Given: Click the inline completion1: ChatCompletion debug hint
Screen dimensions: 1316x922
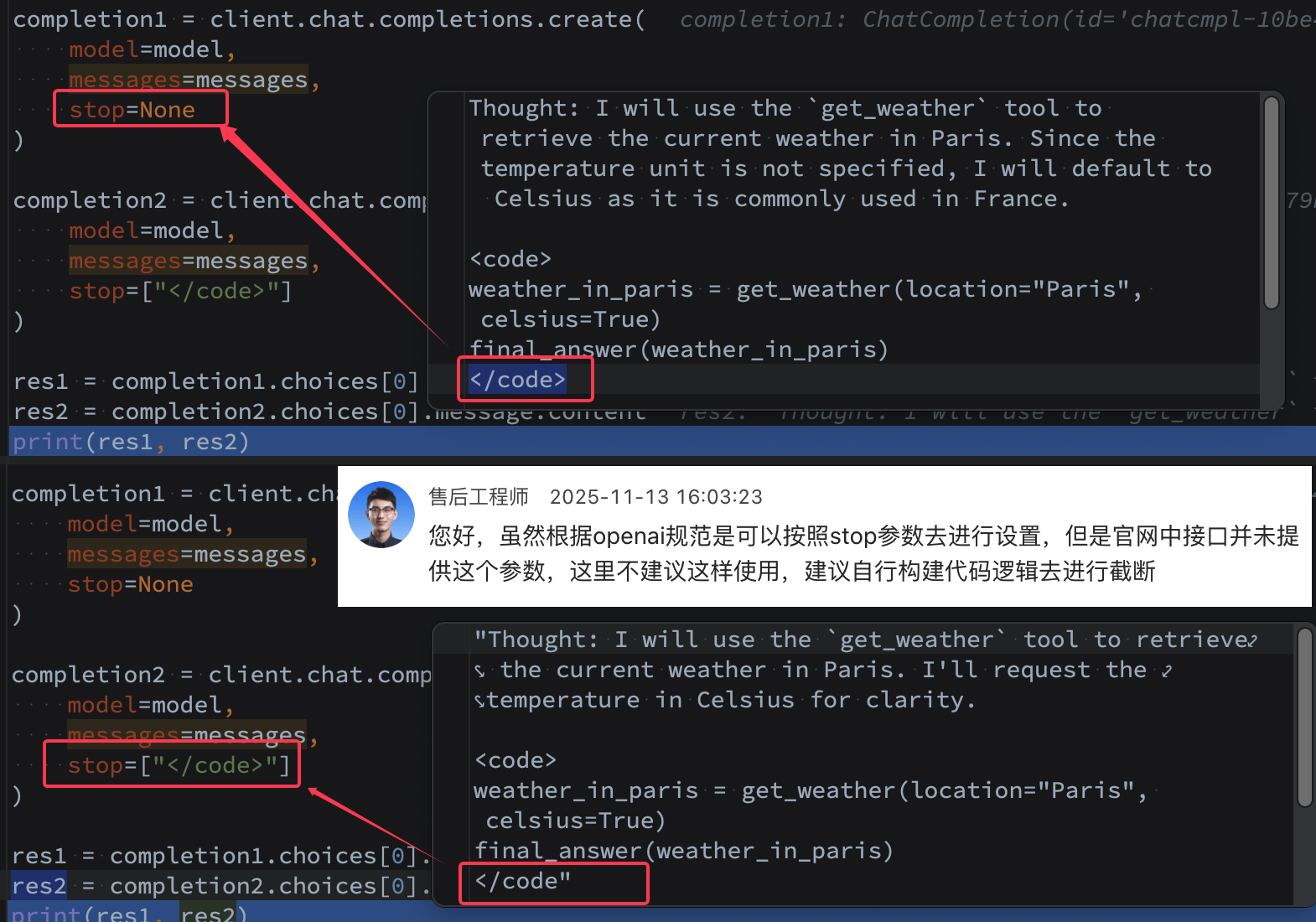Looking at the screenshot, I should 997,19.
